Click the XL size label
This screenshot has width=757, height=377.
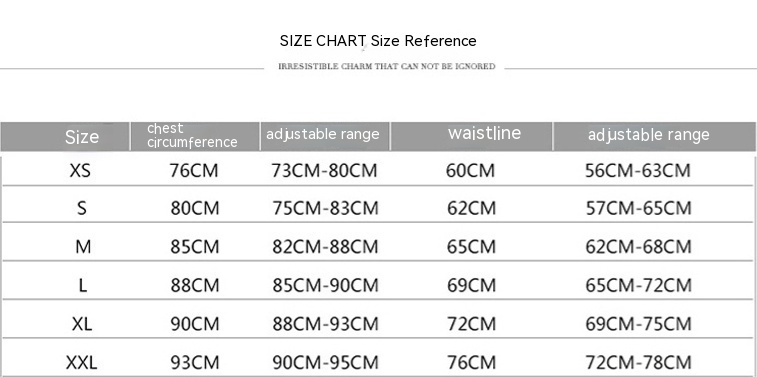82,324
